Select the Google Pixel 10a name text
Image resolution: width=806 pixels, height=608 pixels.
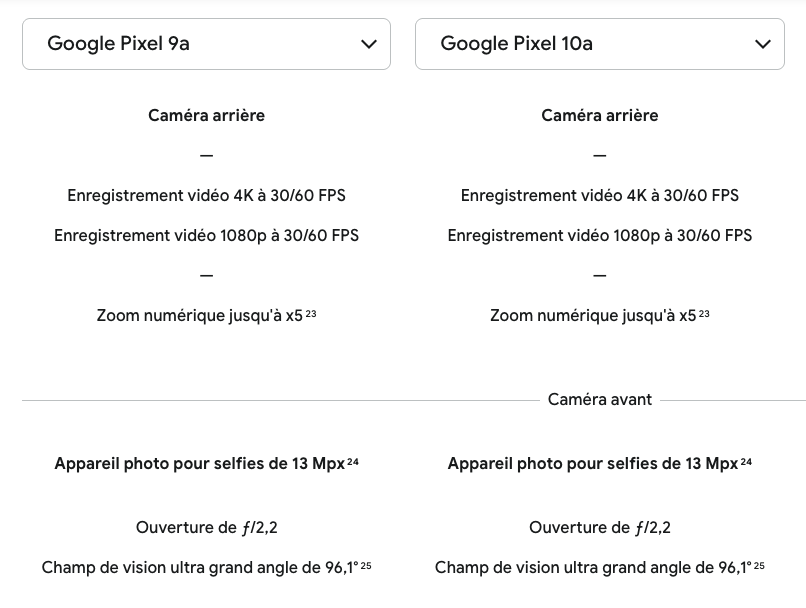(x=516, y=44)
